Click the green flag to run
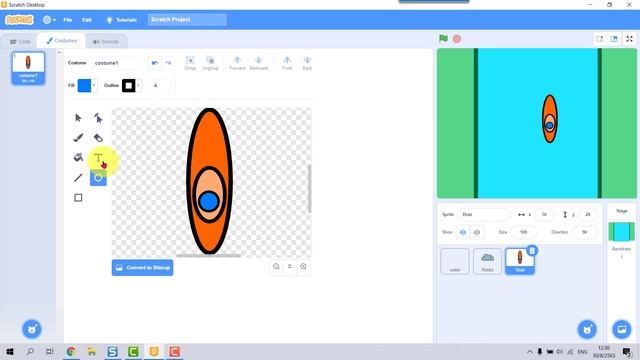The width and height of the screenshot is (640, 360). click(443, 39)
